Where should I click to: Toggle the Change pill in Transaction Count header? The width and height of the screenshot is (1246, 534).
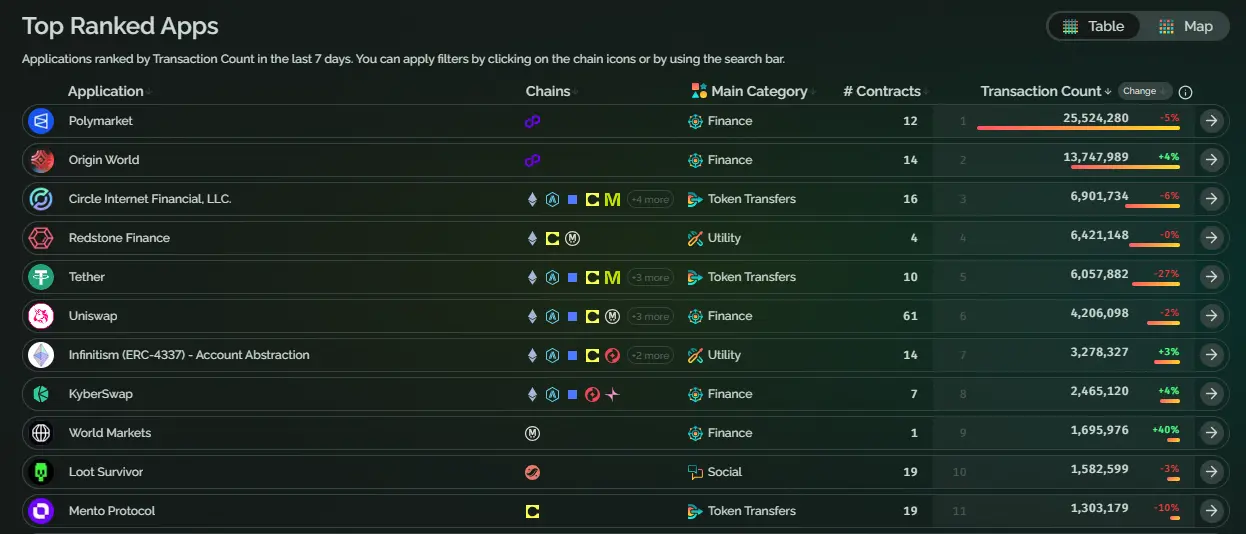1144,91
